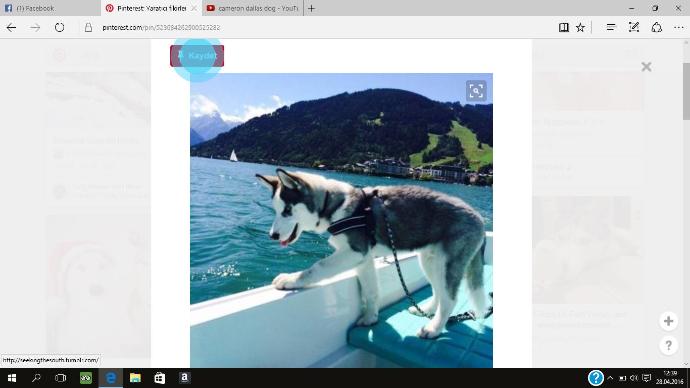Click the battery icon in system tray

[x=622, y=378]
